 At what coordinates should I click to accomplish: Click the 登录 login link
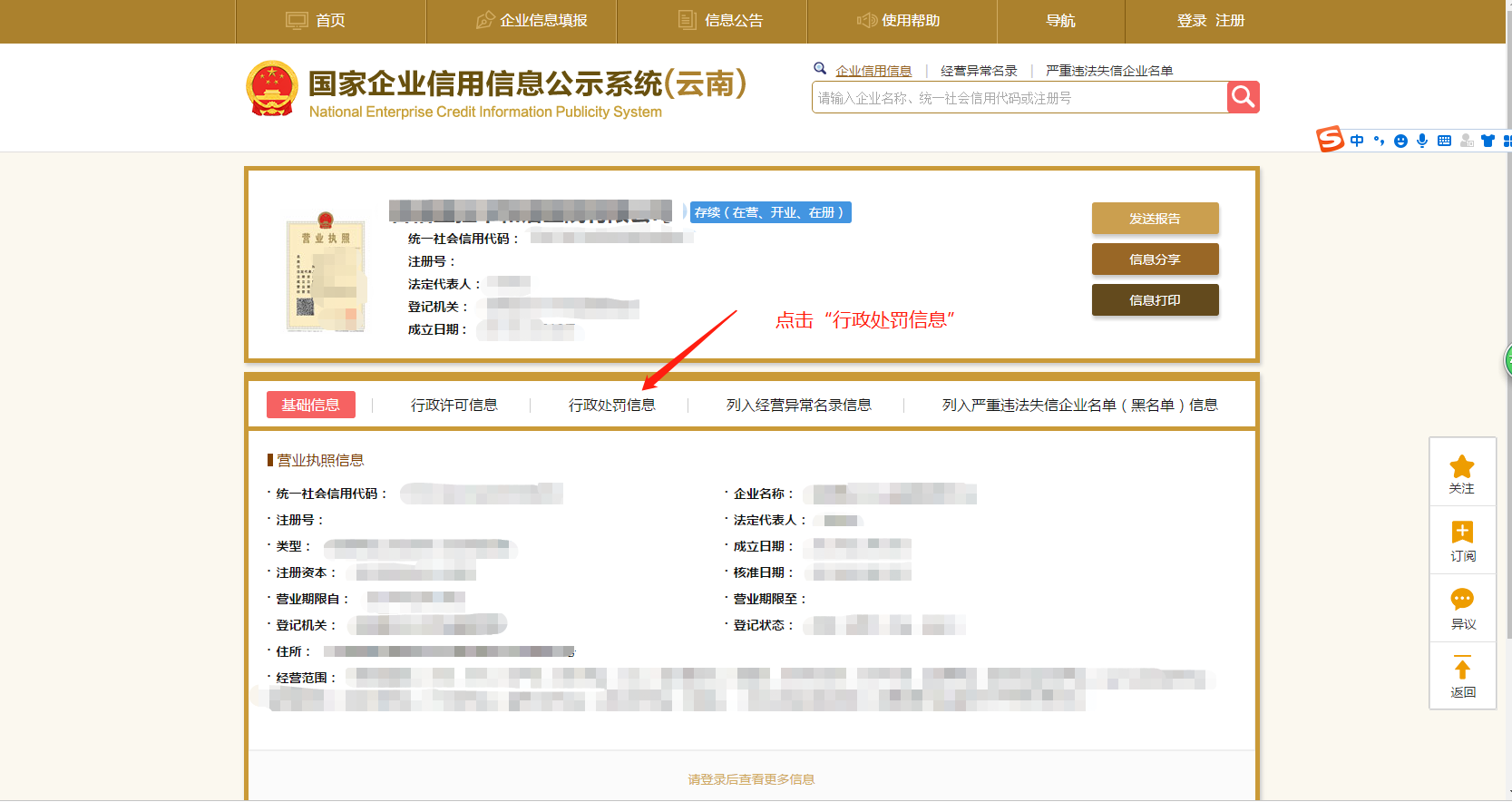point(1192,20)
